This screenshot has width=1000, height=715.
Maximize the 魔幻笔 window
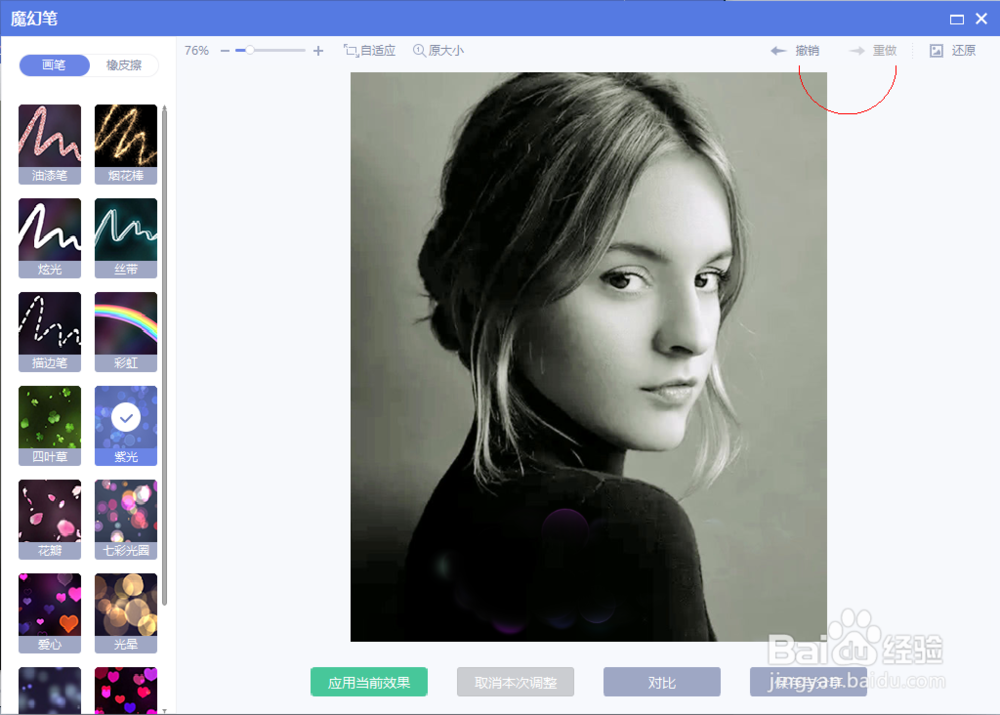[957, 19]
